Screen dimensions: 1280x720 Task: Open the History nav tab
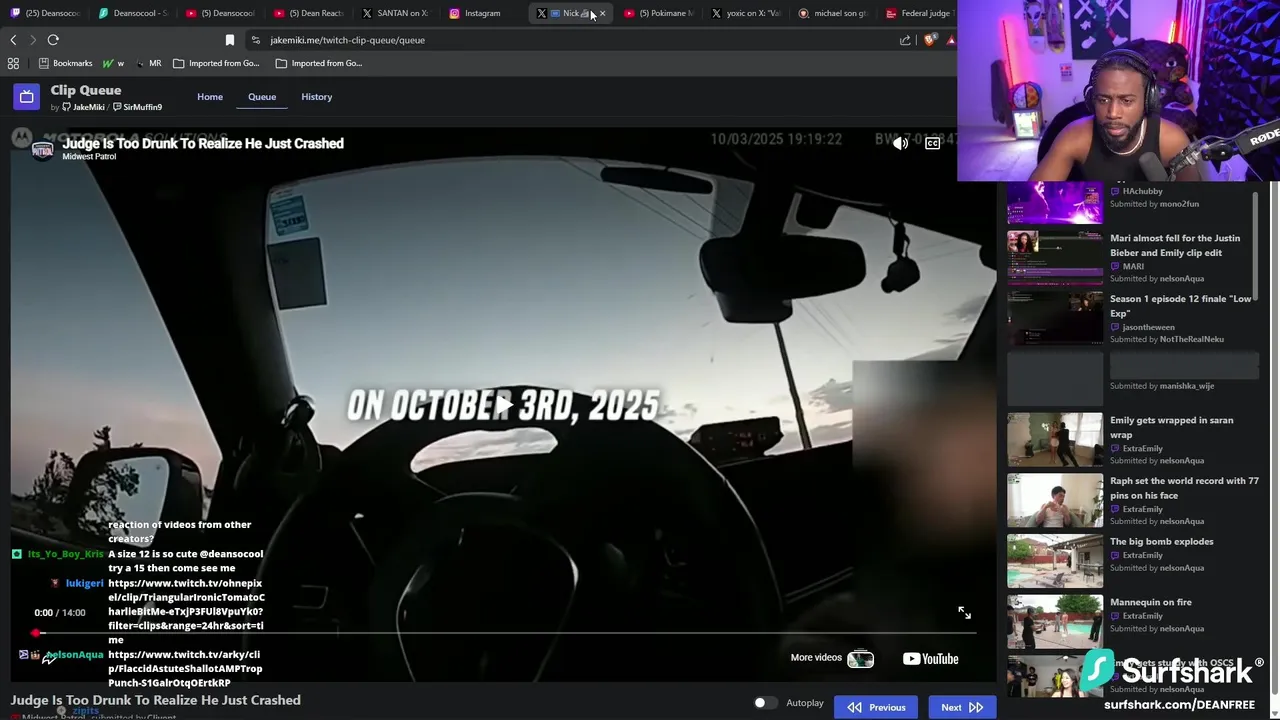[317, 97]
